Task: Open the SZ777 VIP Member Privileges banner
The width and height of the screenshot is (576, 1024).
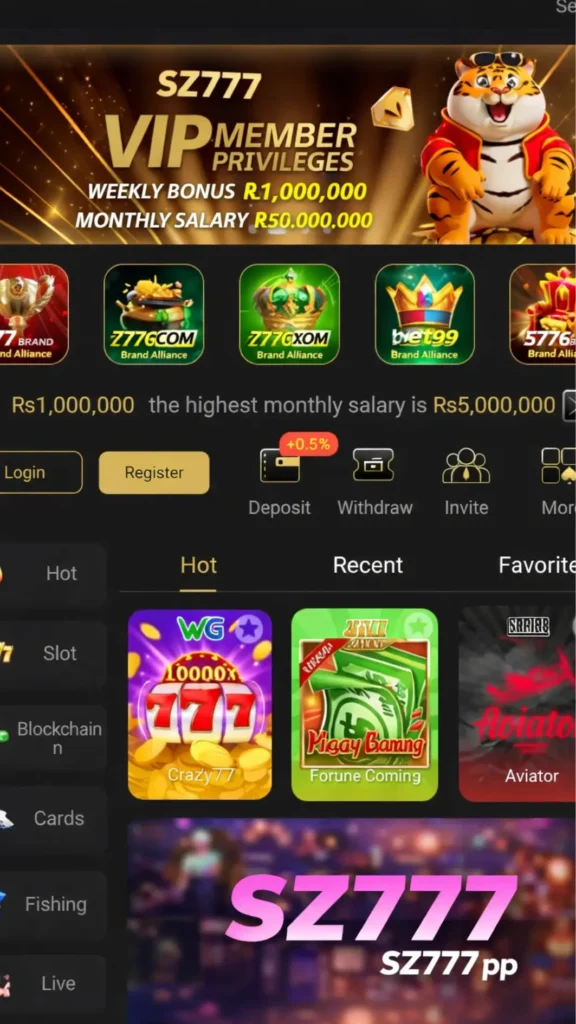Action: coord(288,144)
